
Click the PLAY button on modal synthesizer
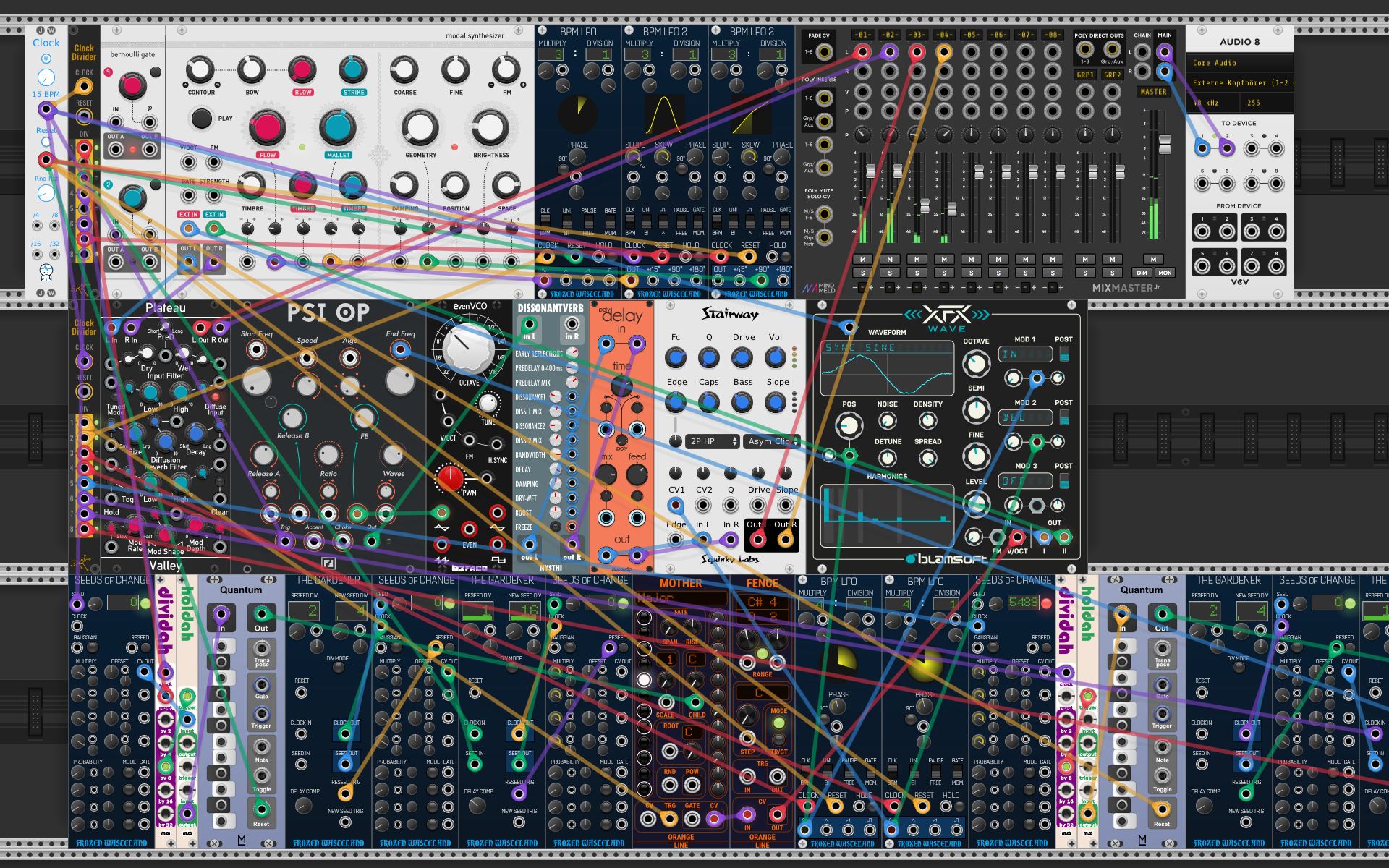click(x=202, y=118)
